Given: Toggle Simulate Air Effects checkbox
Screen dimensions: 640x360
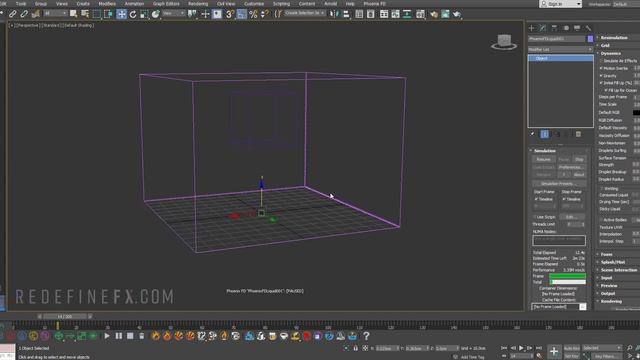Looking at the screenshot, I should [601, 61].
